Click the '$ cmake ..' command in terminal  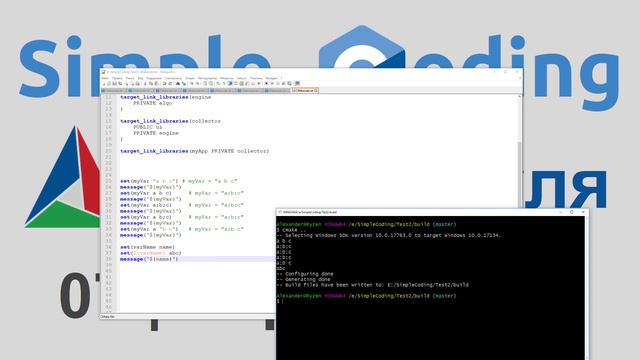[291, 230]
